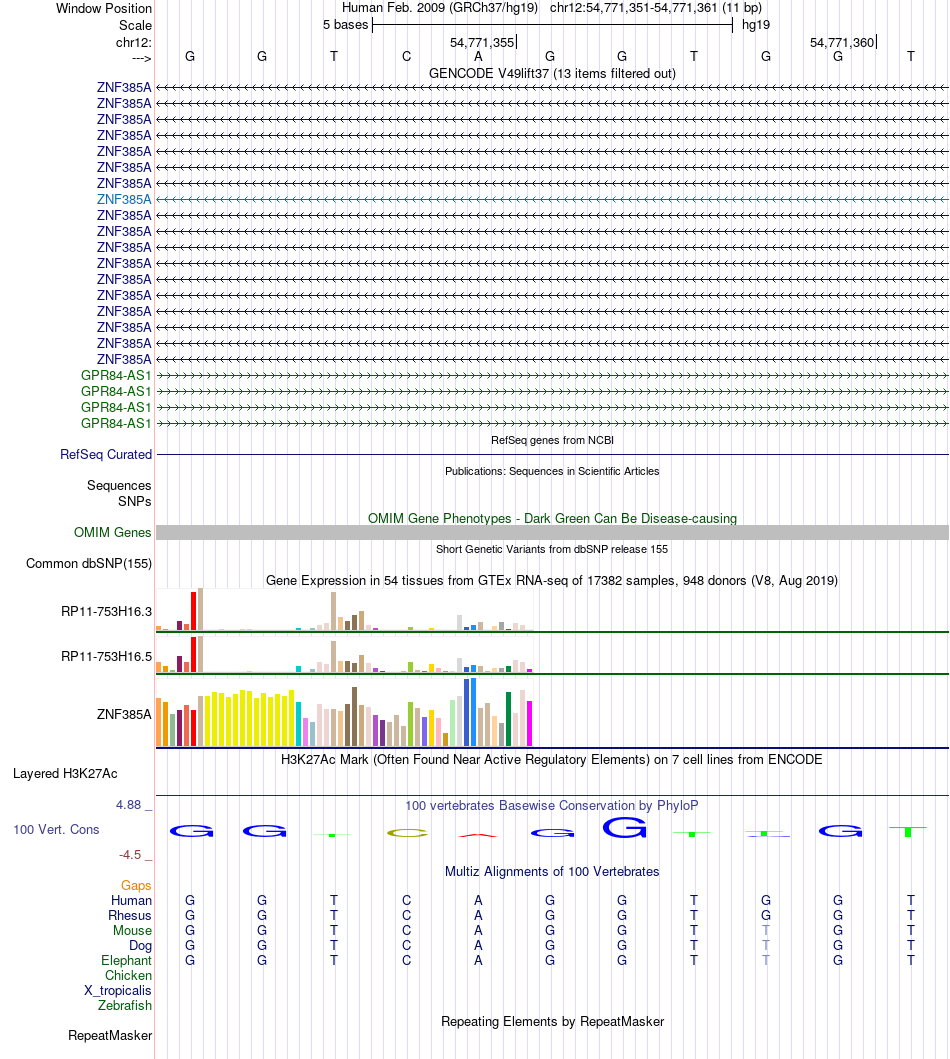Click the reference base C in the chr12 sequence row
This screenshot has width=950, height=1059.
406,57
